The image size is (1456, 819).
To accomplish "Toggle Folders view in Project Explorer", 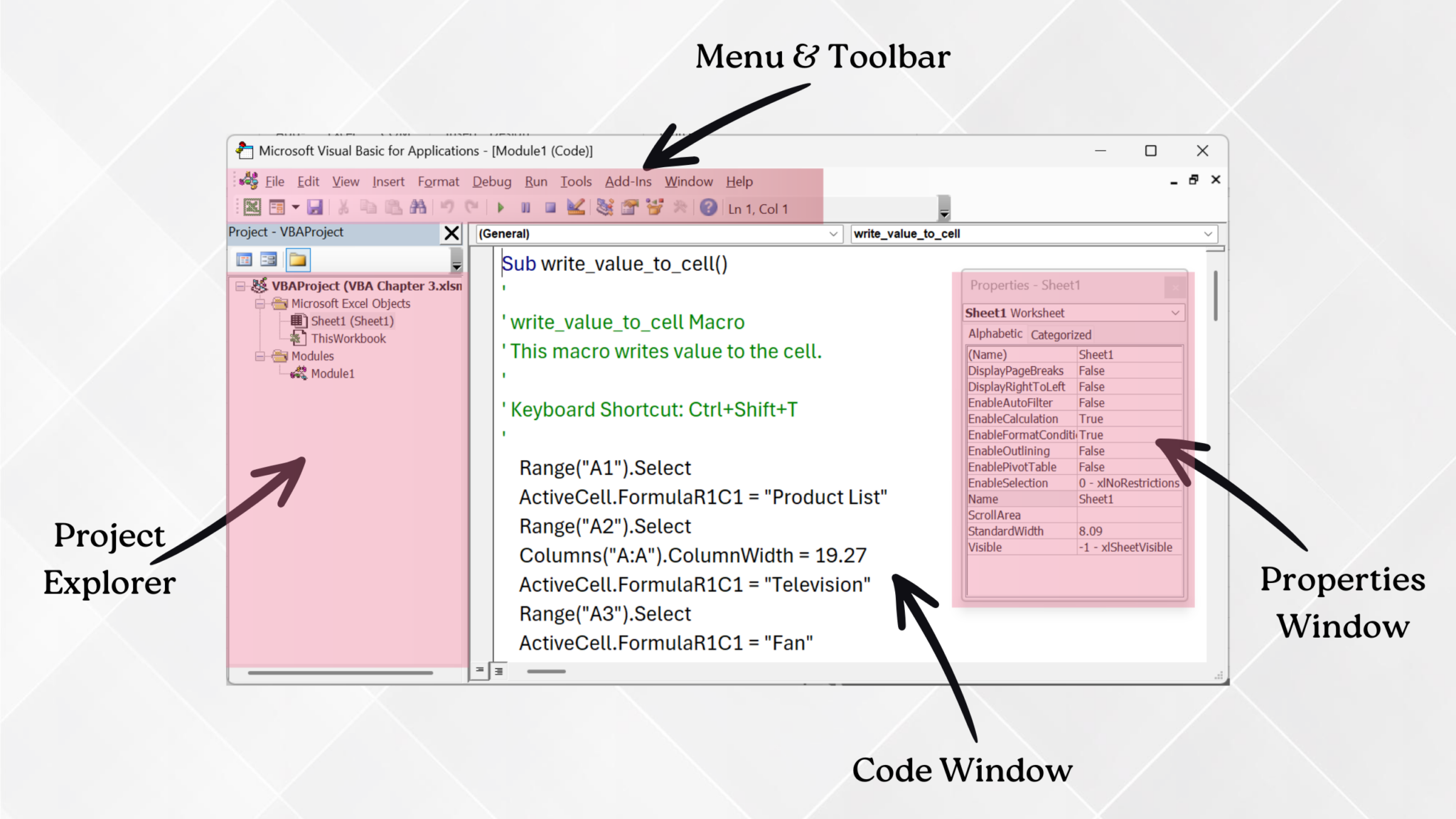I will tap(298, 259).
